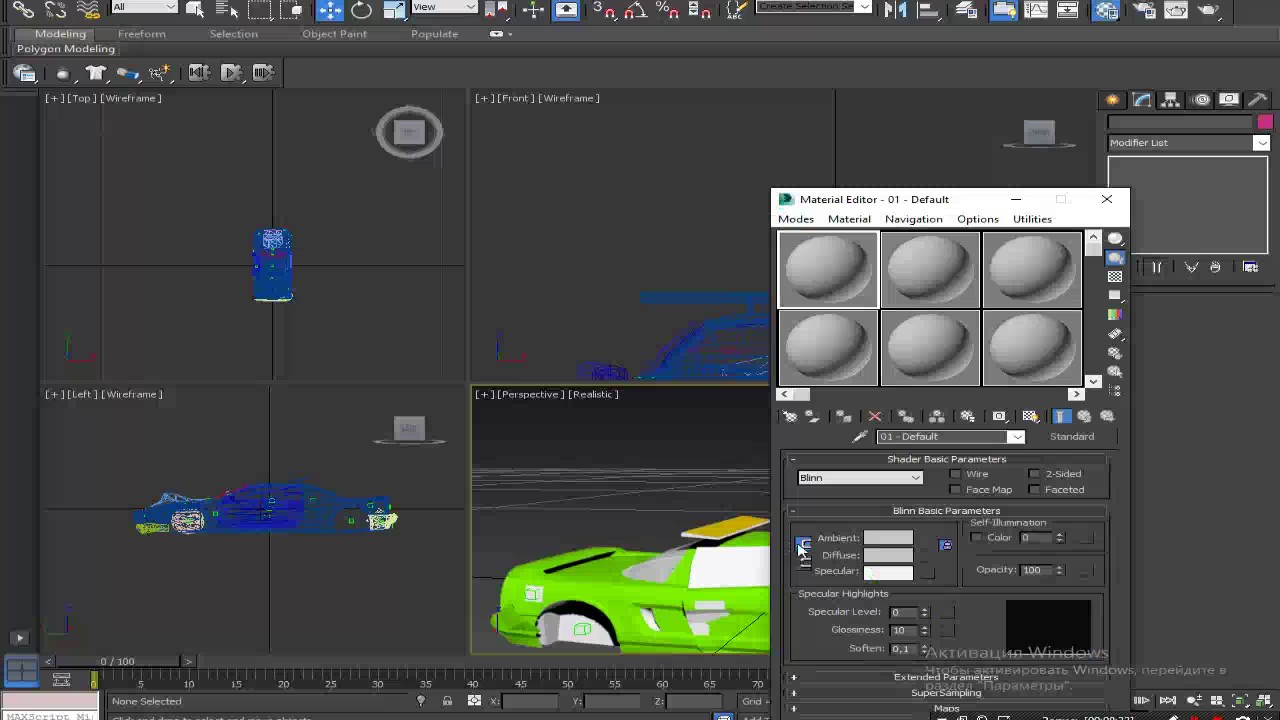Click the Mirror tool icon
This screenshot has height=720, width=1280.
tap(896, 10)
